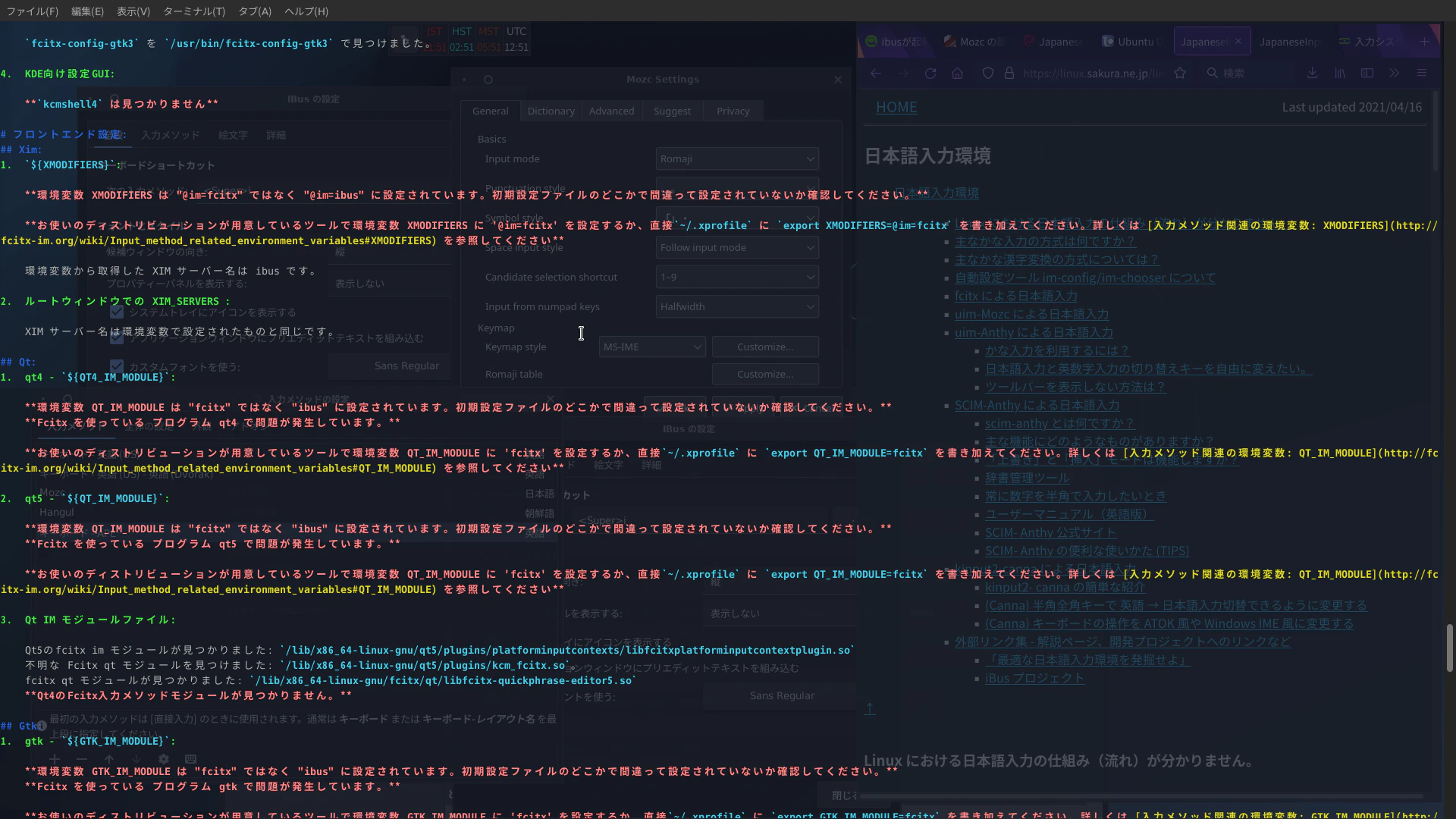Viewport: 1456px width, 819px height.
Task: Click Sans Regular font button in IBus settings
Action: pos(389,366)
